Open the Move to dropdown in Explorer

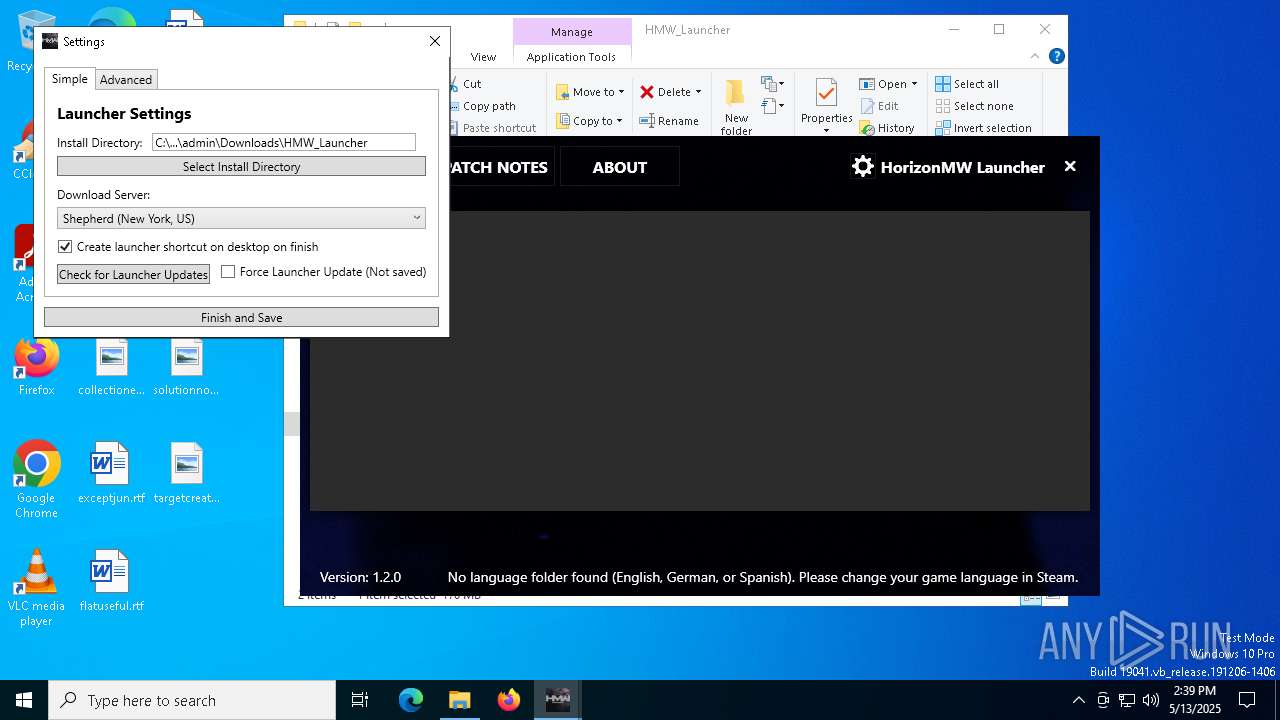tap(590, 92)
